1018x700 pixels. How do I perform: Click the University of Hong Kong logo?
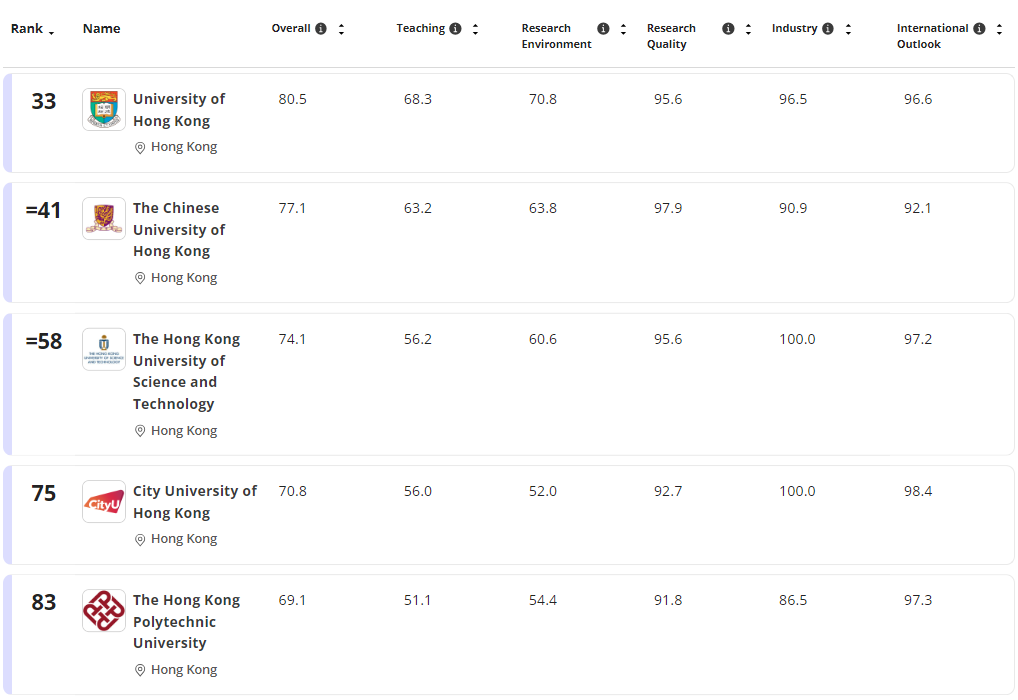pyautogui.click(x=104, y=109)
